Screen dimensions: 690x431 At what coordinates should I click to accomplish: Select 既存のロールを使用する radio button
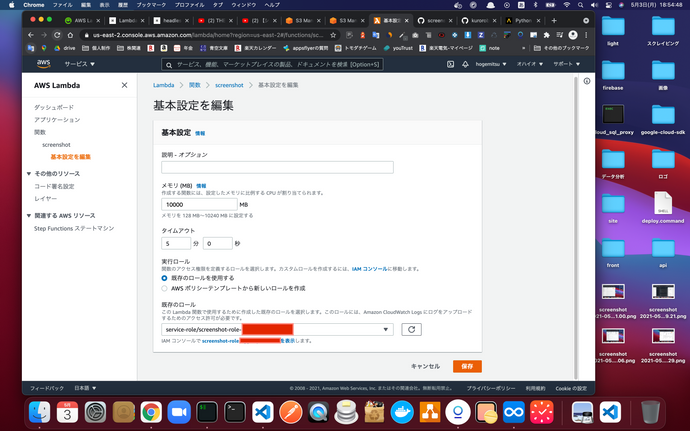(x=164, y=278)
